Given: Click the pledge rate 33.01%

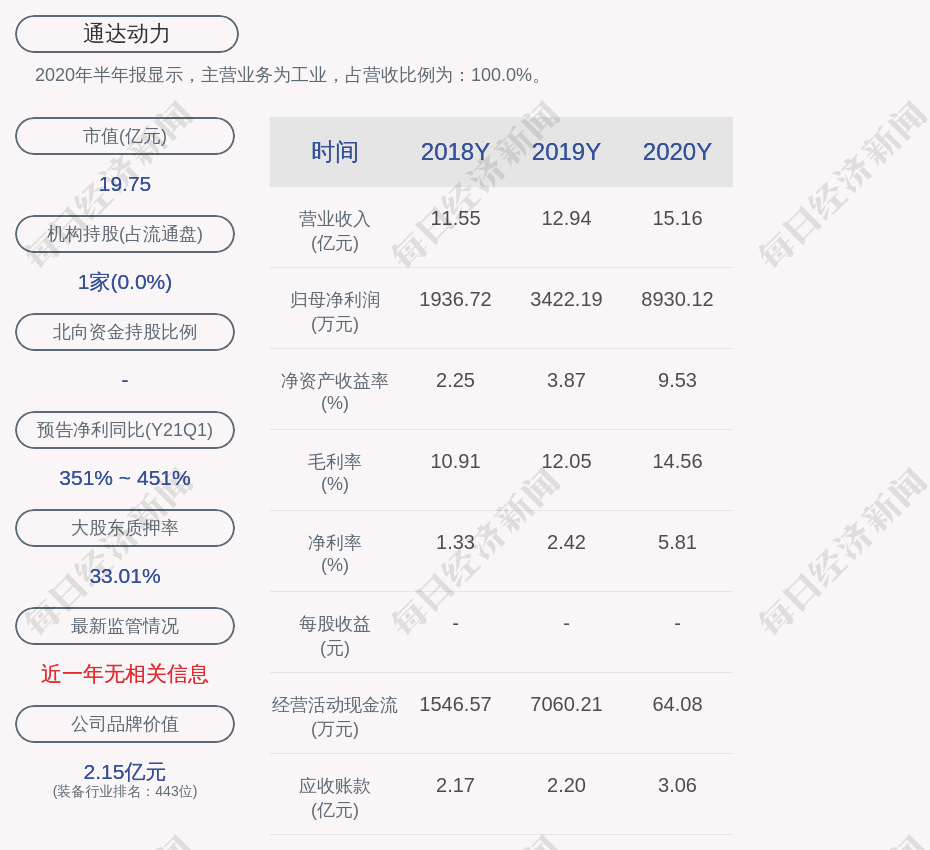Looking at the screenshot, I should tap(125, 575).
